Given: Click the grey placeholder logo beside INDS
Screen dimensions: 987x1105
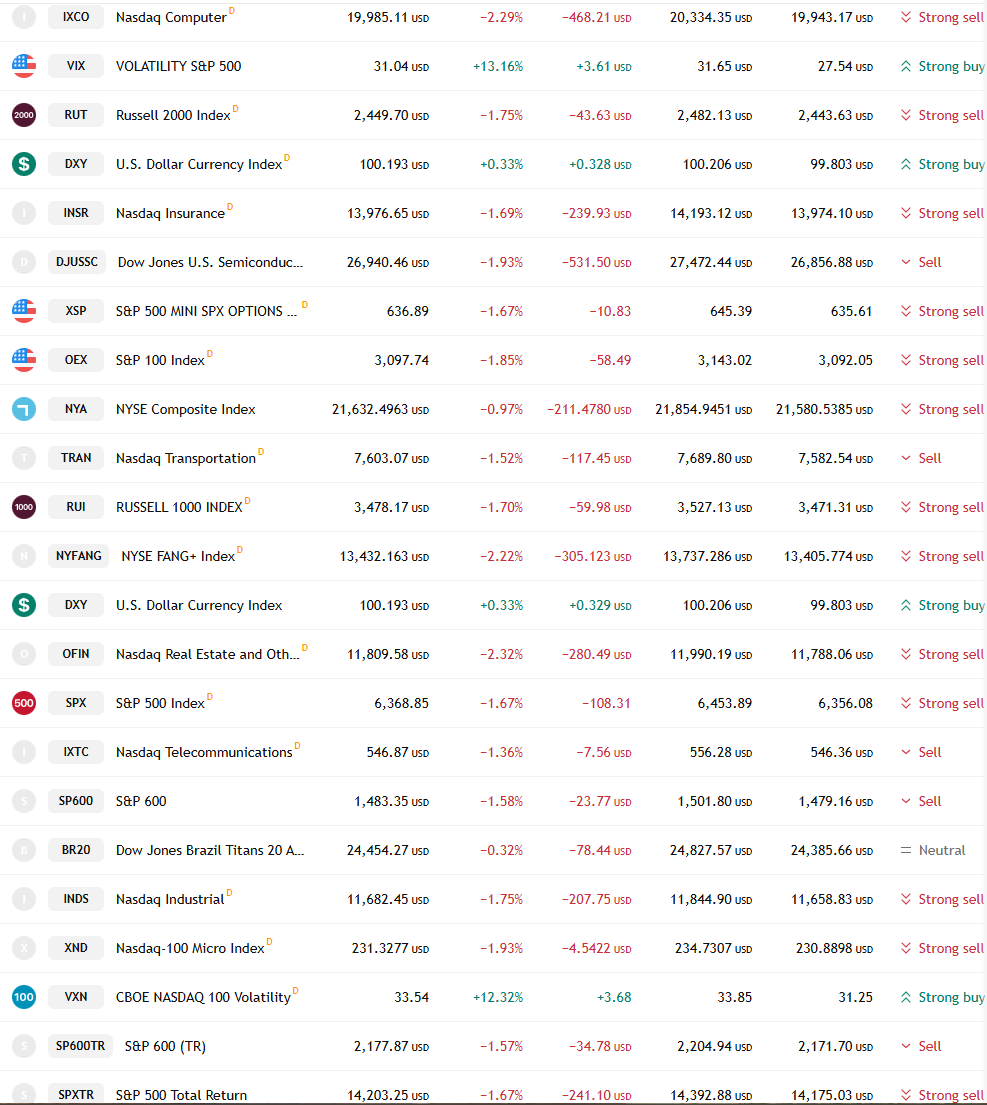Looking at the screenshot, I should pyautogui.click(x=24, y=899).
